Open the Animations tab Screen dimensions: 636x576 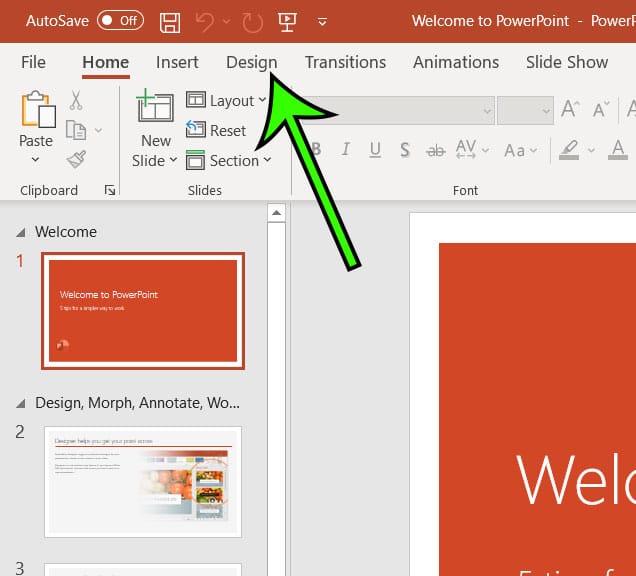coord(456,62)
